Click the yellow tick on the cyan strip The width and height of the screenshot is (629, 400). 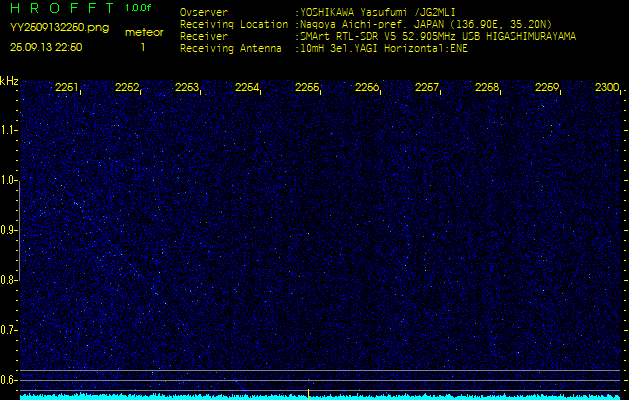click(308, 392)
